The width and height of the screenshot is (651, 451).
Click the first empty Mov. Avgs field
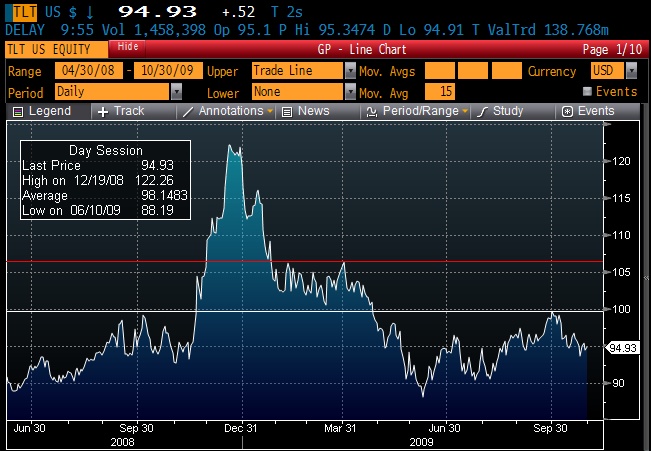[439, 71]
